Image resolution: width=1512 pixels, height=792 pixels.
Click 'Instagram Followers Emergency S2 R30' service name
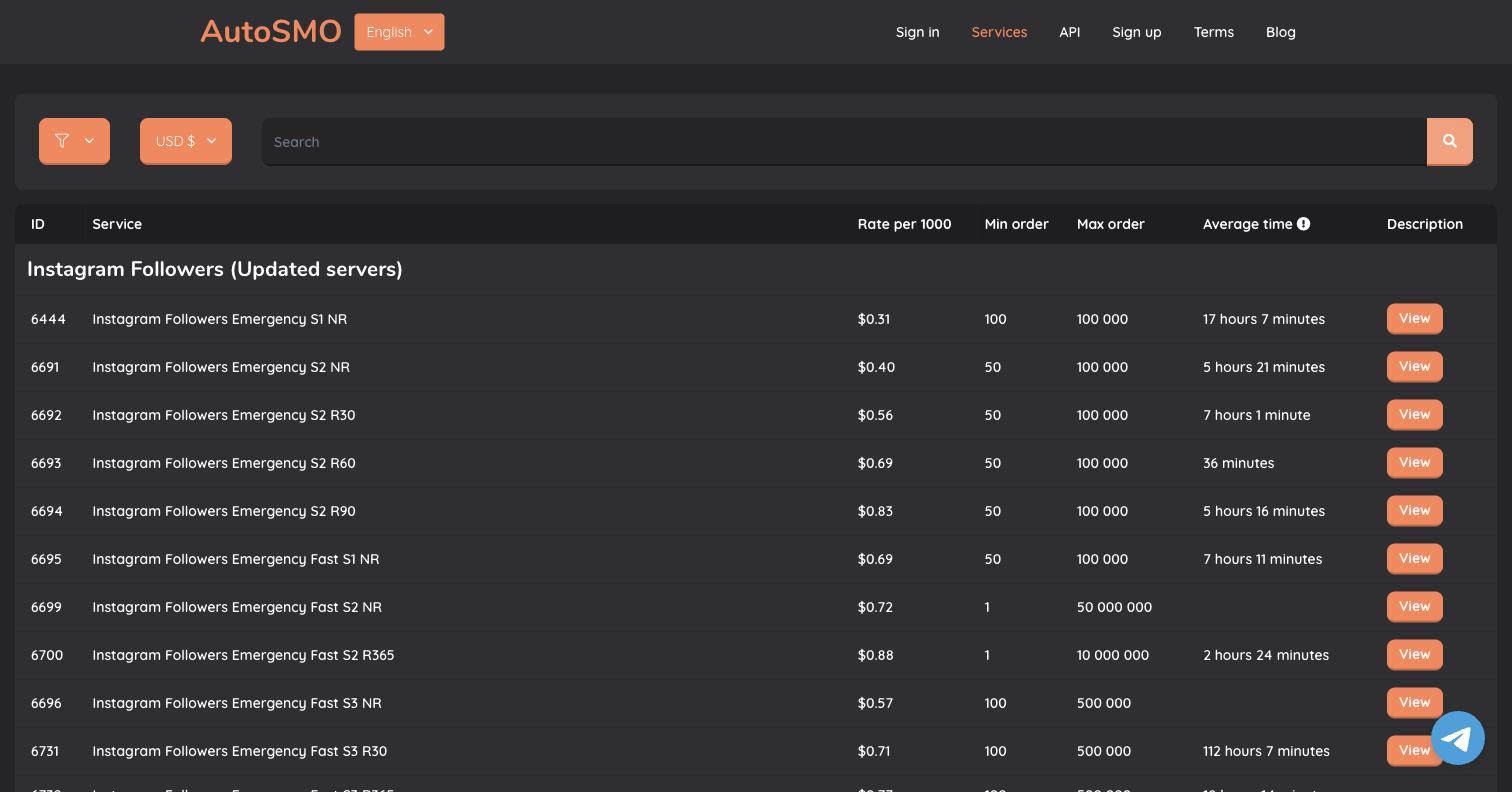224,415
